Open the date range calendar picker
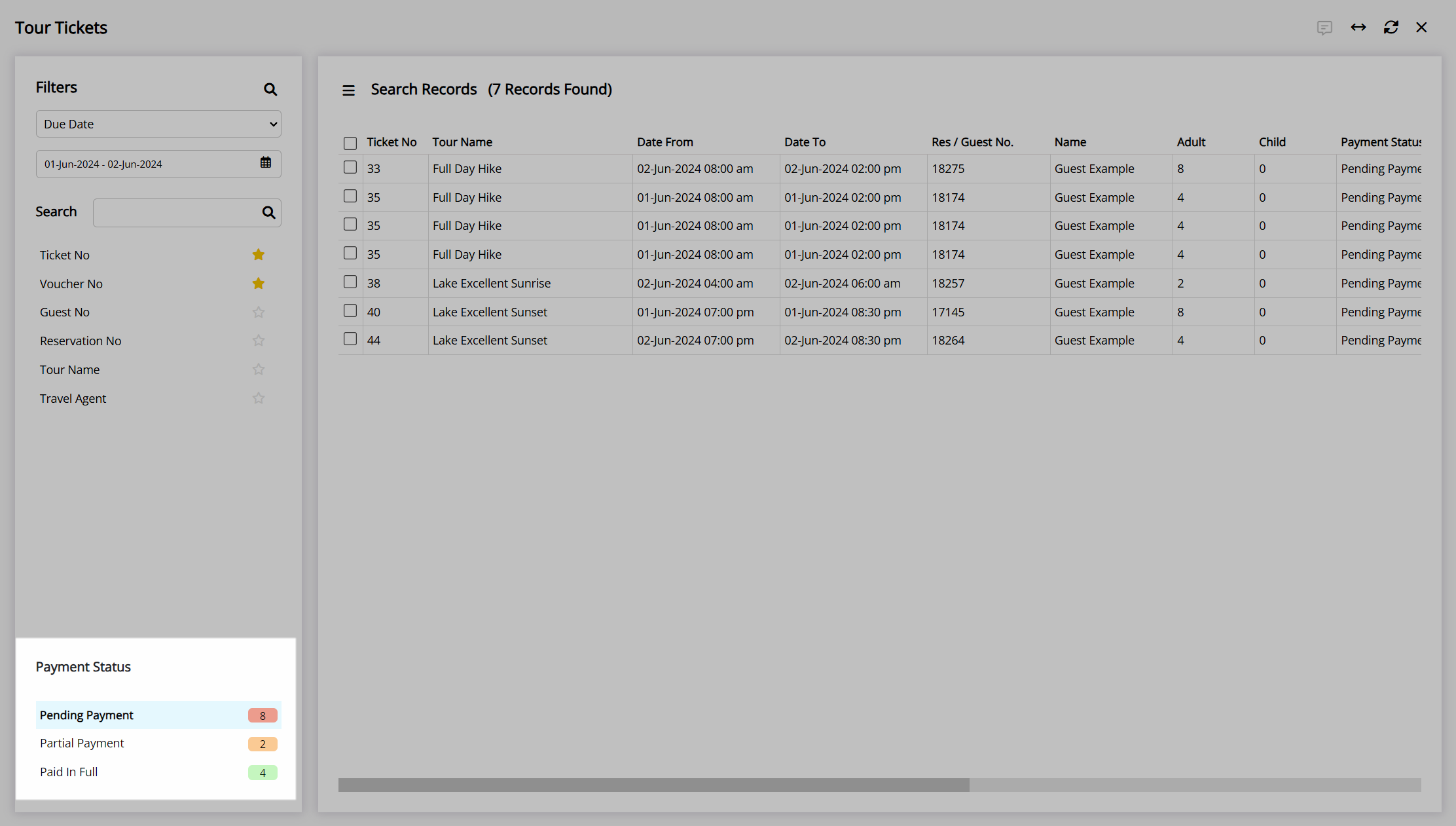1456x826 pixels. (266, 163)
